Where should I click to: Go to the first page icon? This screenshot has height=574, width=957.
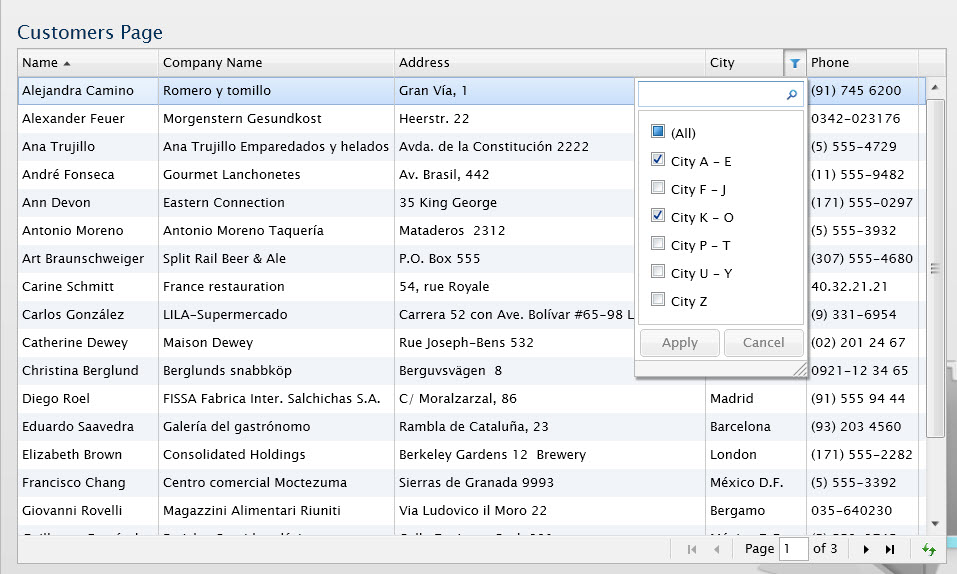[692, 549]
